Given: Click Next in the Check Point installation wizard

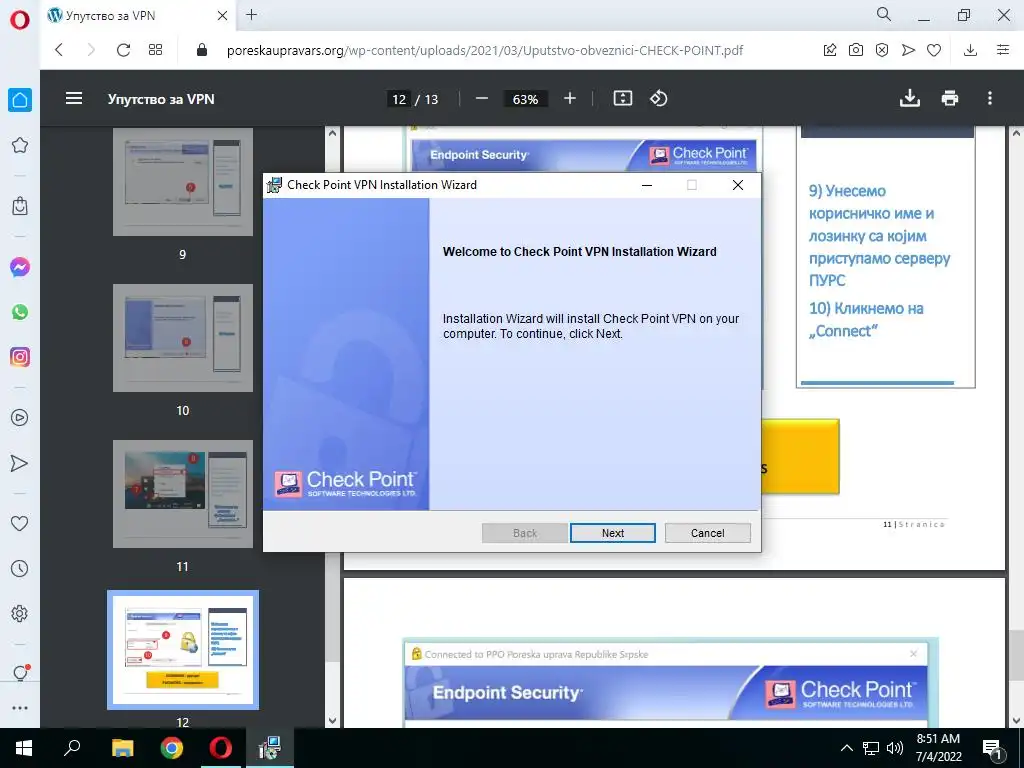Looking at the screenshot, I should (x=613, y=533).
